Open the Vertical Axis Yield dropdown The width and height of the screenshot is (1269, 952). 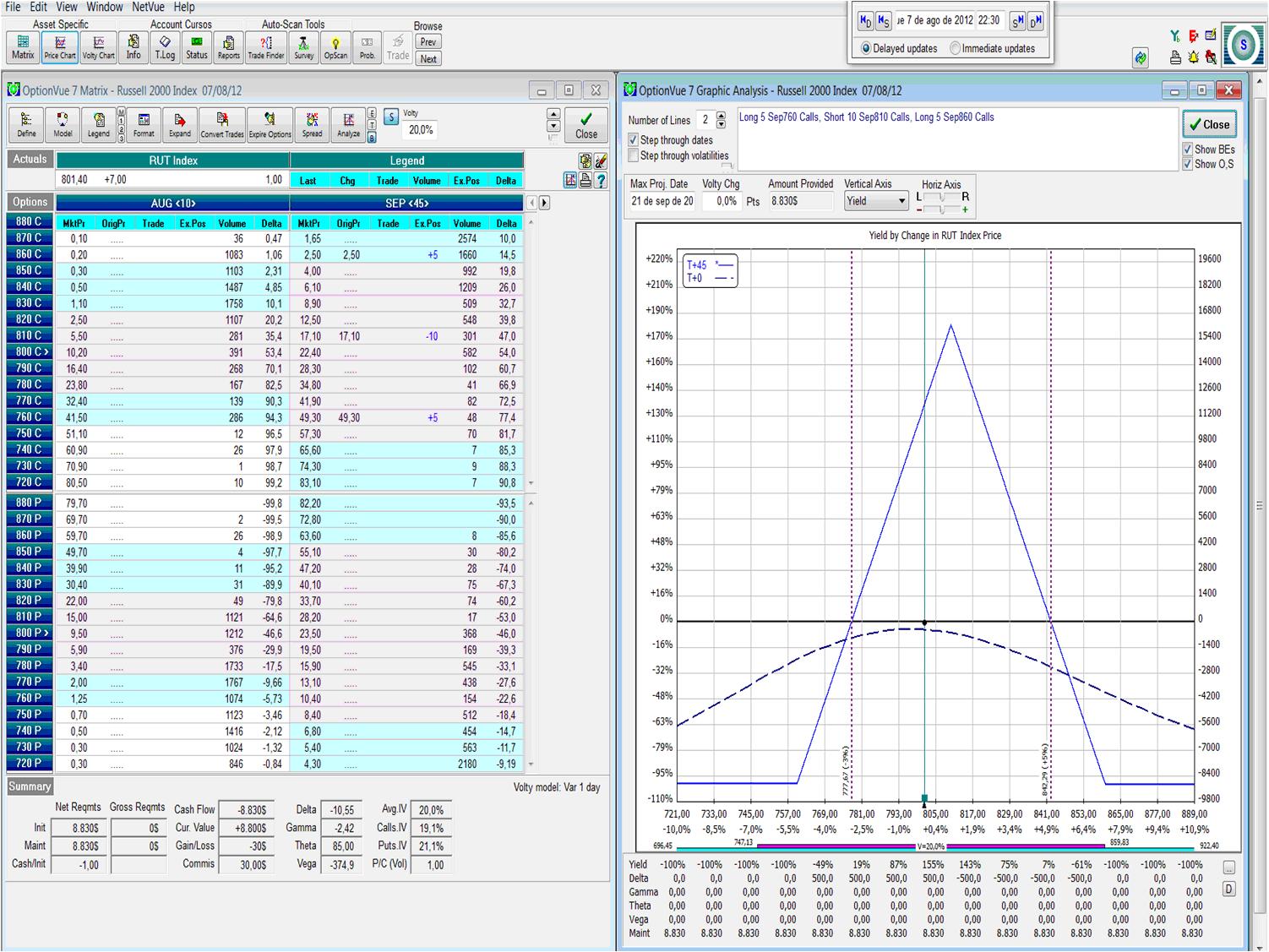[x=902, y=202]
